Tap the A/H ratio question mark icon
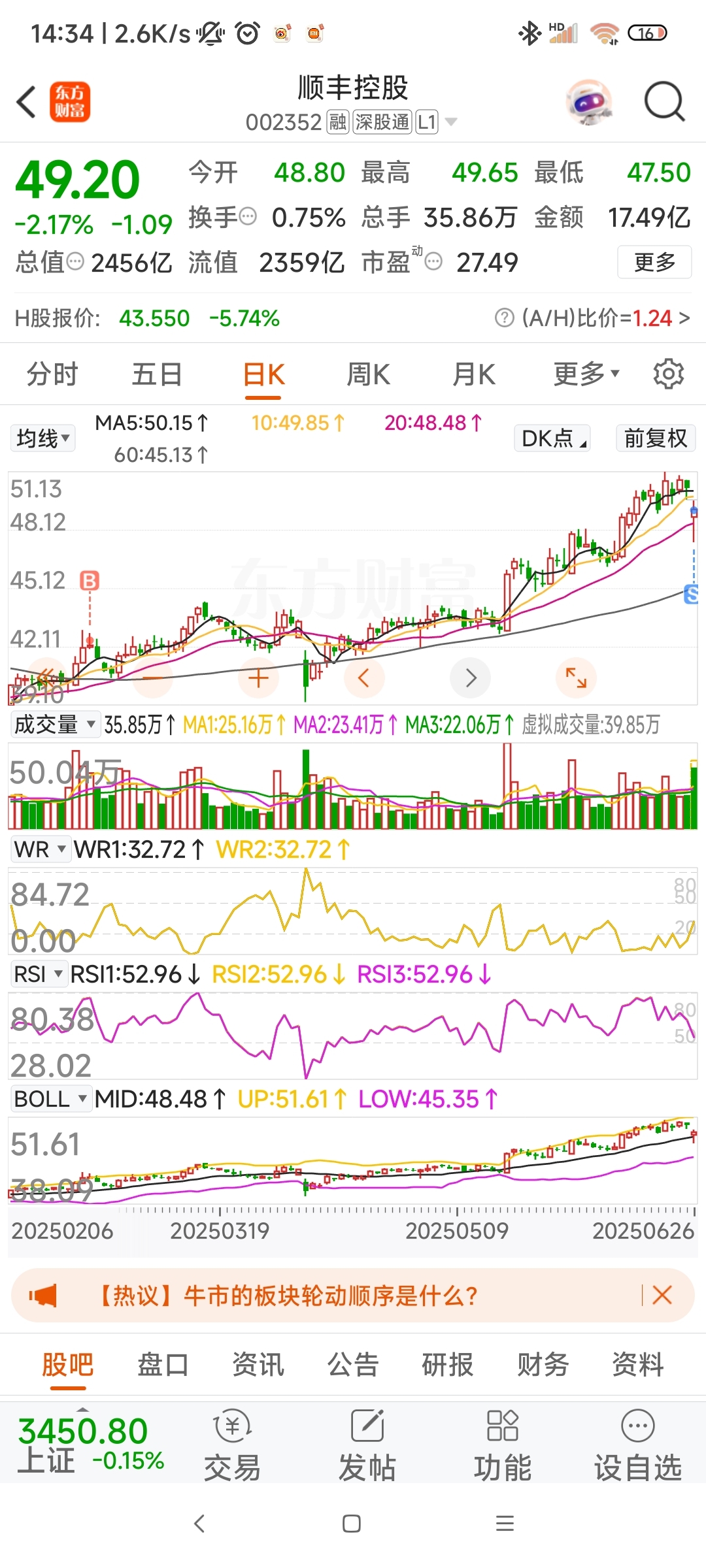The width and height of the screenshot is (706, 1568). coord(504,318)
